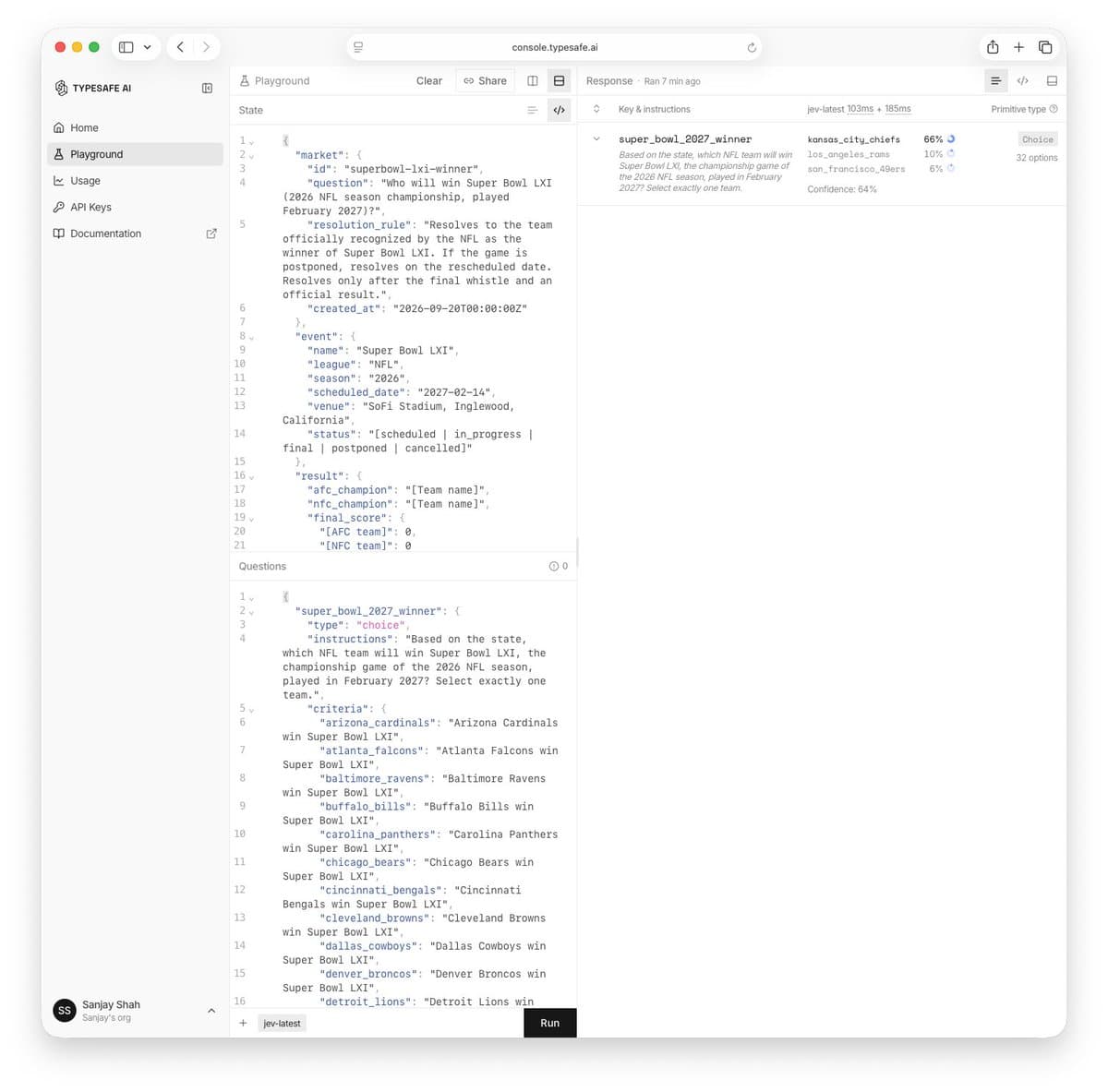
Task: Select the kansas_city_chiefs result
Action: (853, 139)
